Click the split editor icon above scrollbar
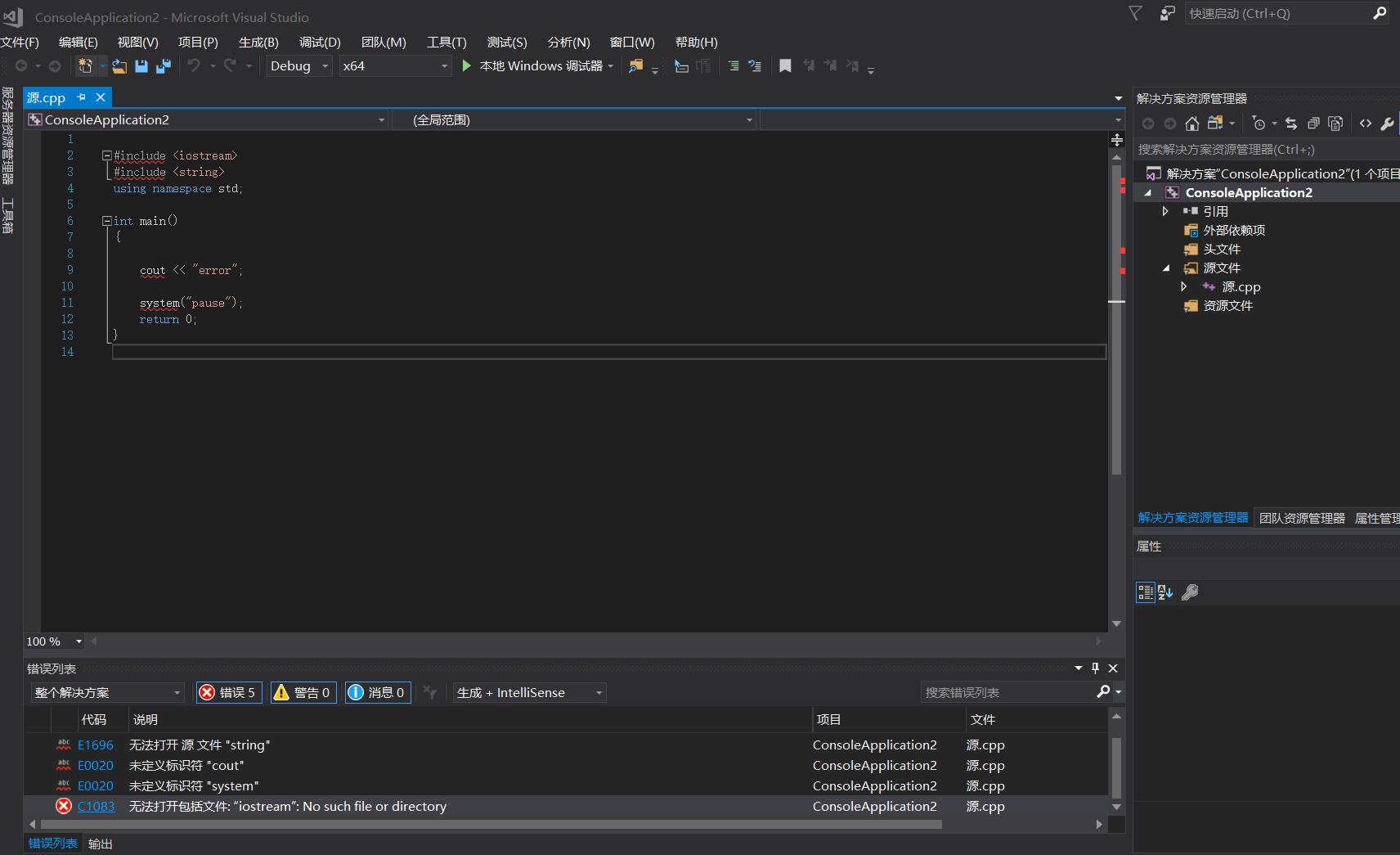This screenshot has width=1400, height=855. [x=1117, y=140]
